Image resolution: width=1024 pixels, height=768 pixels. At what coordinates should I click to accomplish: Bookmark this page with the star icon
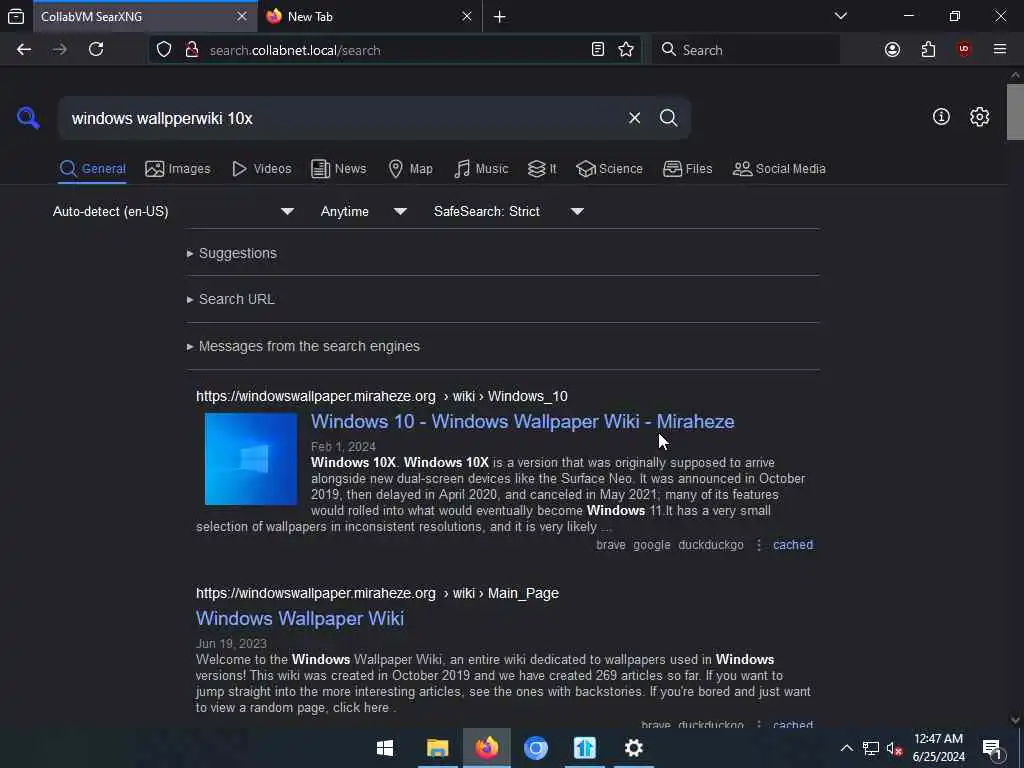coord(626,50)
